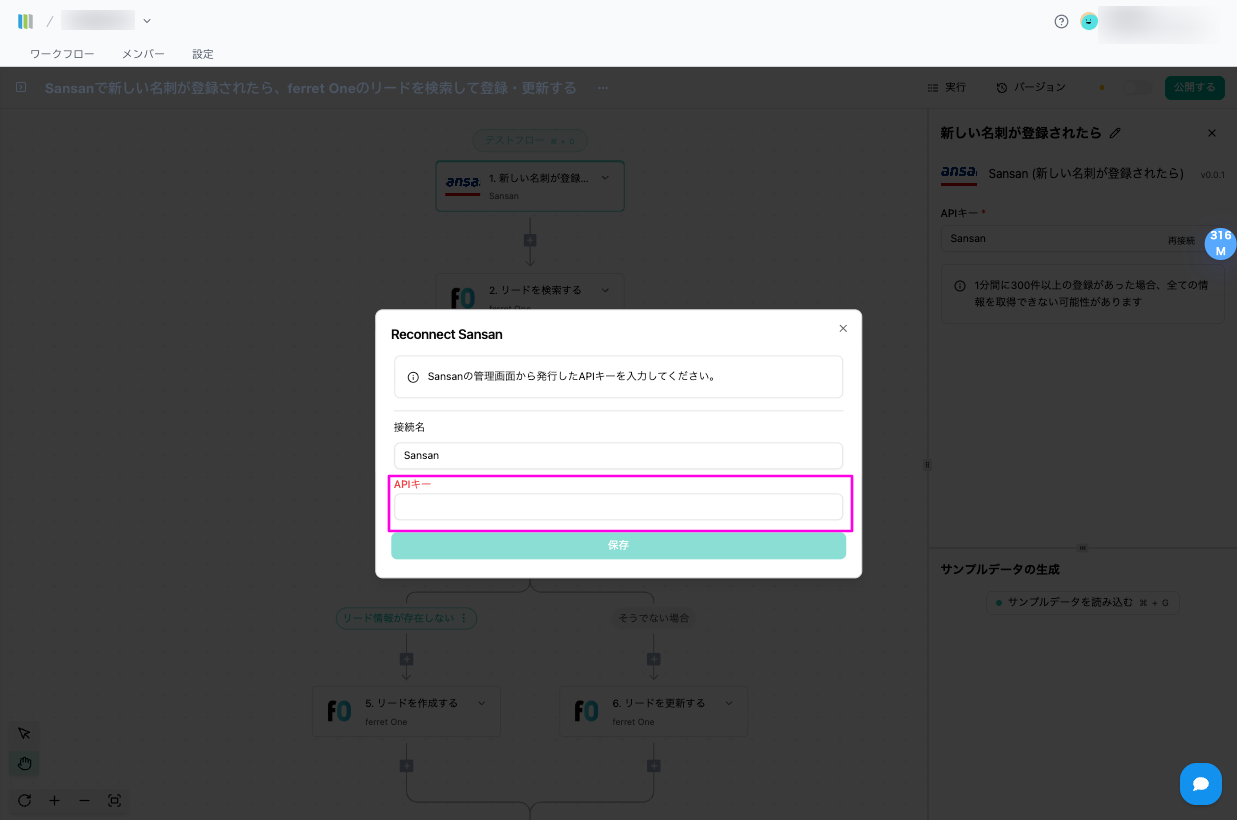Viewport: 1237px width, 820px height.
Task: Switch to the メンバー tab
Action: (143, 54)
